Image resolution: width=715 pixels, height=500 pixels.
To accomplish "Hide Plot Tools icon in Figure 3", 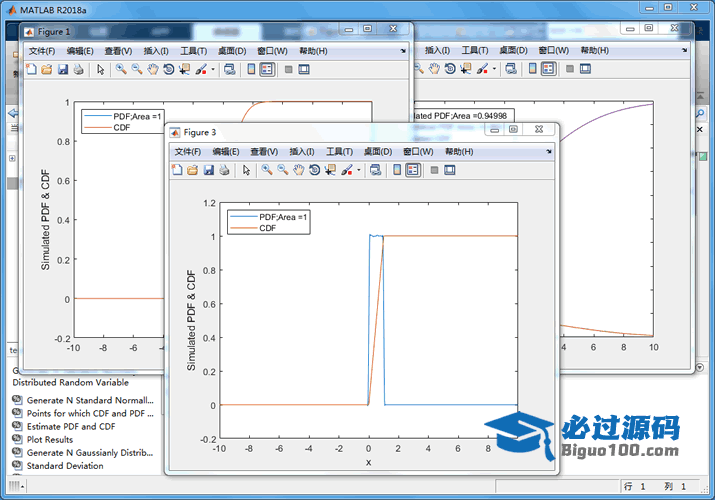I will tap(434, 170).
